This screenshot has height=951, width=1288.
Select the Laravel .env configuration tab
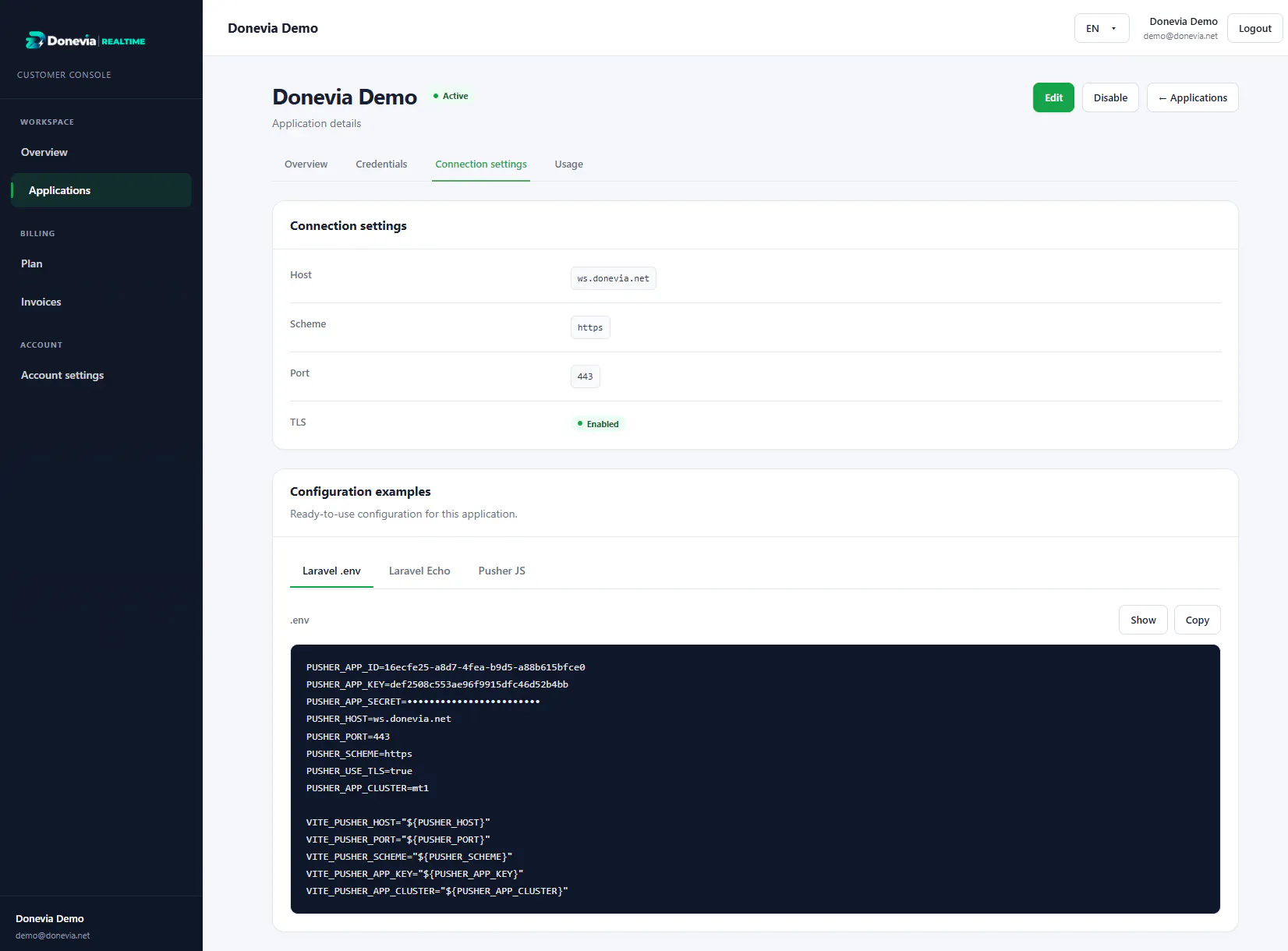click(x=331, y=571)
